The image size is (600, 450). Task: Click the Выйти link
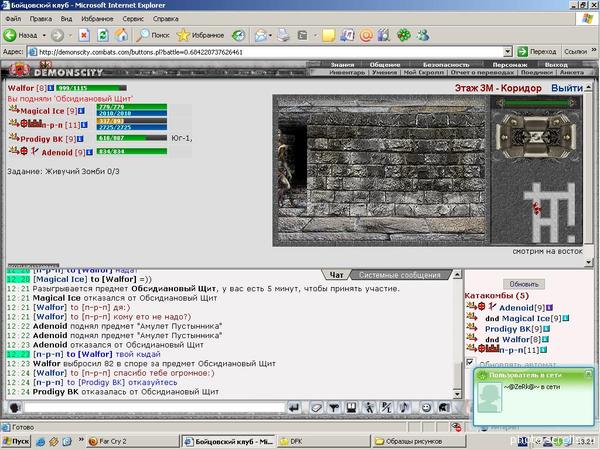(567, 88)
